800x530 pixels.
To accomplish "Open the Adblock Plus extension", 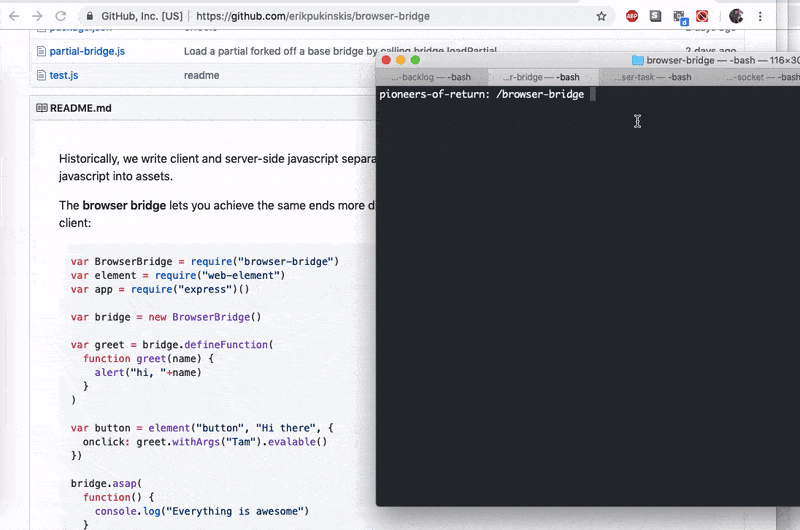I will click(x=632, y=16).
